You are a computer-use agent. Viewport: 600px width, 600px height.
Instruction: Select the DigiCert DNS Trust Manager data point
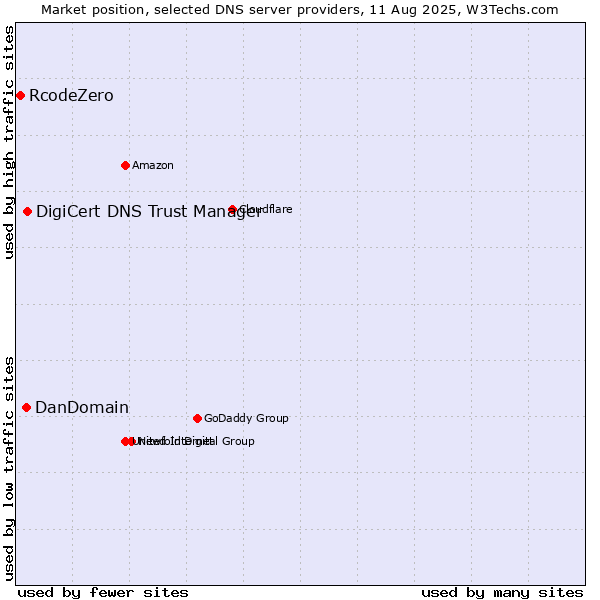28,212
